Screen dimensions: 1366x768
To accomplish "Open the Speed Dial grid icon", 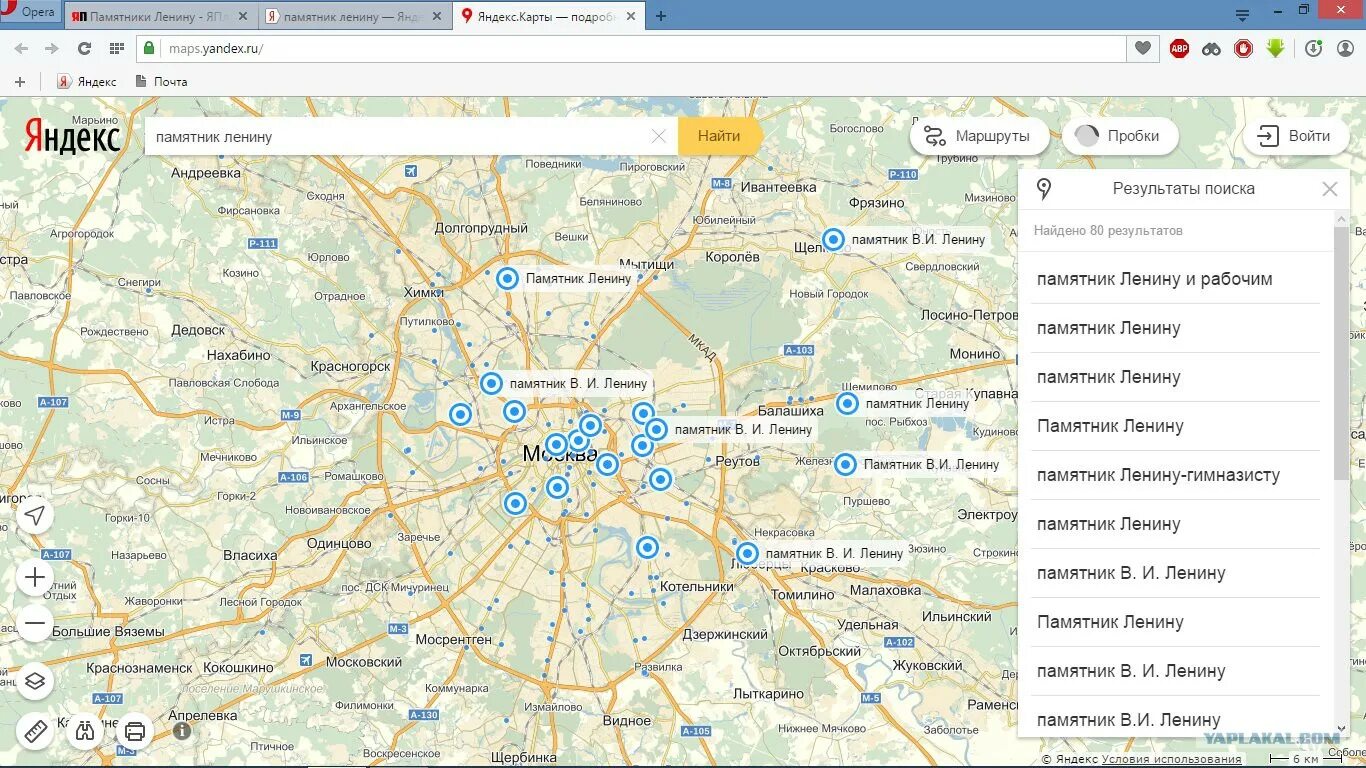I will (x=116, y=48).
